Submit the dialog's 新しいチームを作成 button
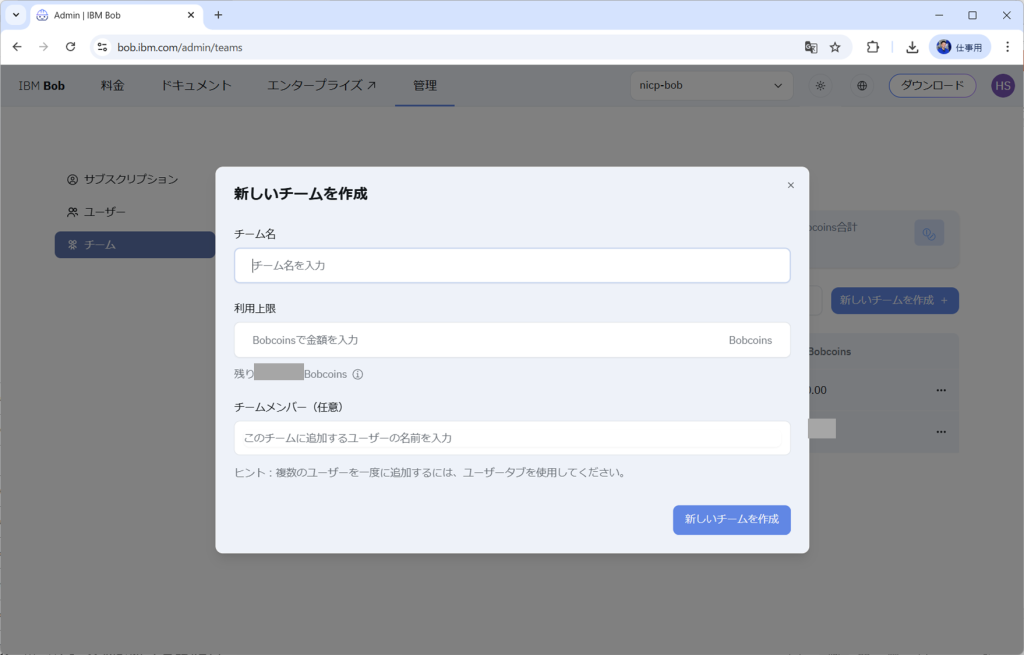 coord(731,519)
